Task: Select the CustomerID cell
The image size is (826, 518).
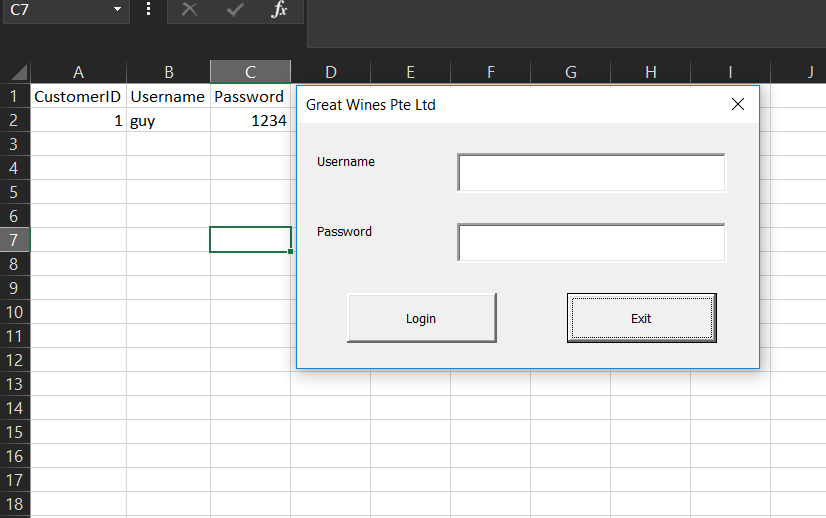Action: [78, 96]
